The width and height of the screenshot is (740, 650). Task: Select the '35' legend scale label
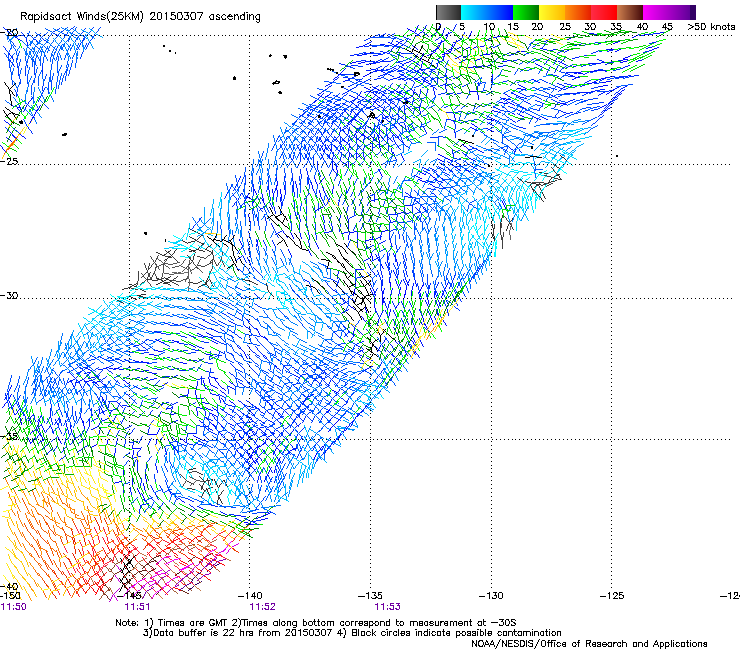[x=616, y=26]
